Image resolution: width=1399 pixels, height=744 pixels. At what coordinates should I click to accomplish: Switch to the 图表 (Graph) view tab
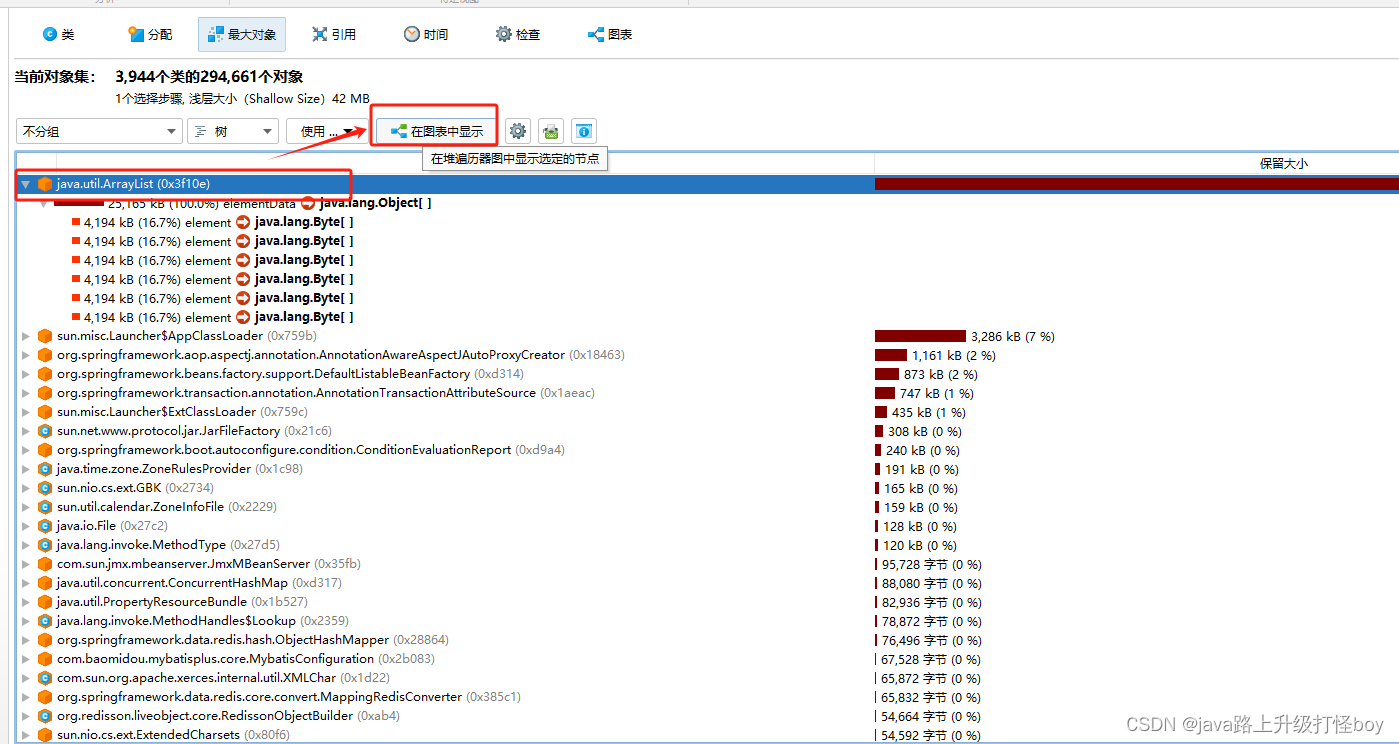610,34
